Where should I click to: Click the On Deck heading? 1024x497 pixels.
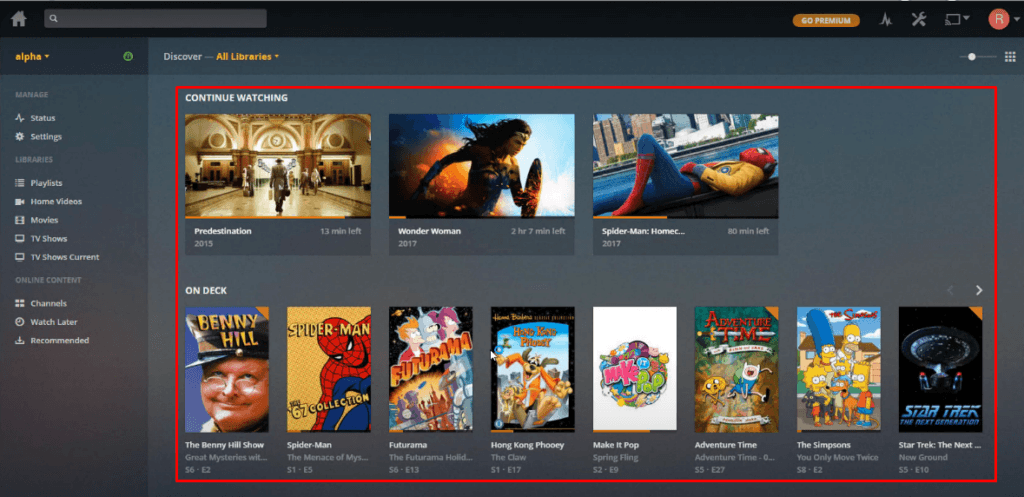pos(206,290)
